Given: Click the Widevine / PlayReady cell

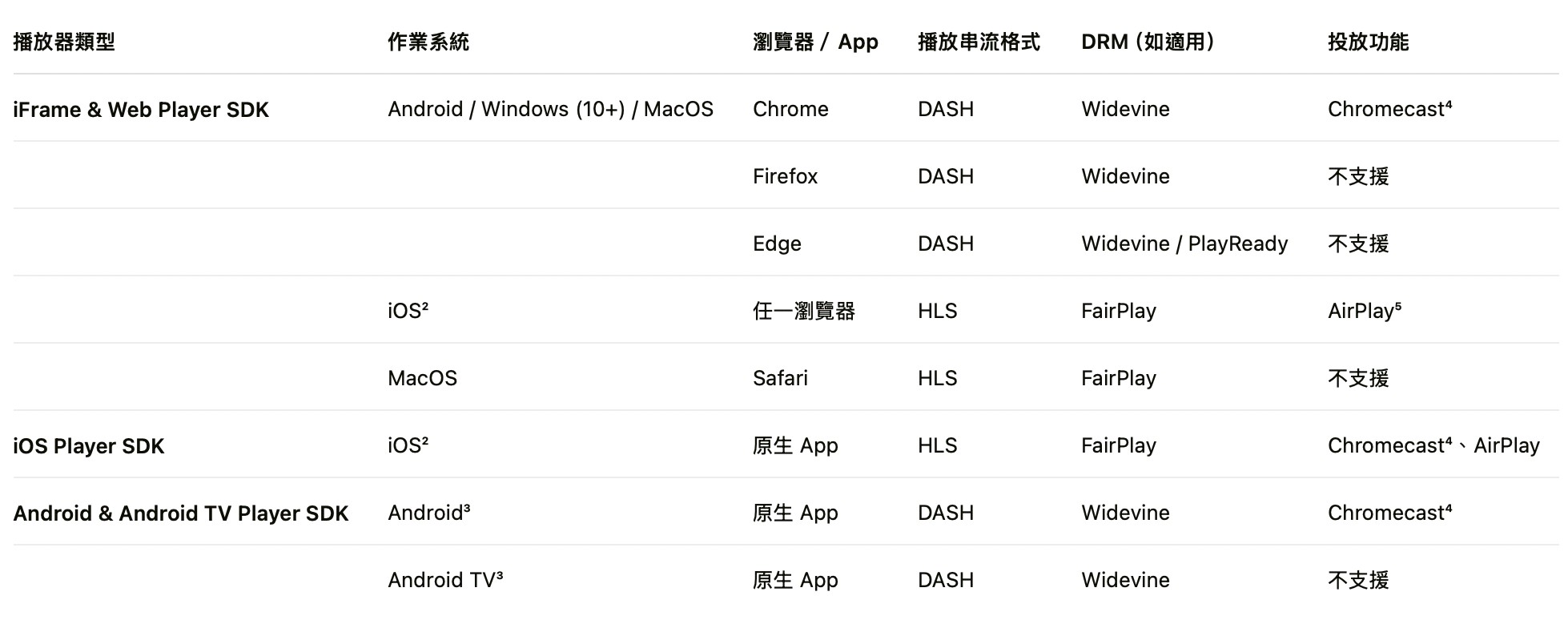Looking at the screenshot, I should (x=1184, y=244).
